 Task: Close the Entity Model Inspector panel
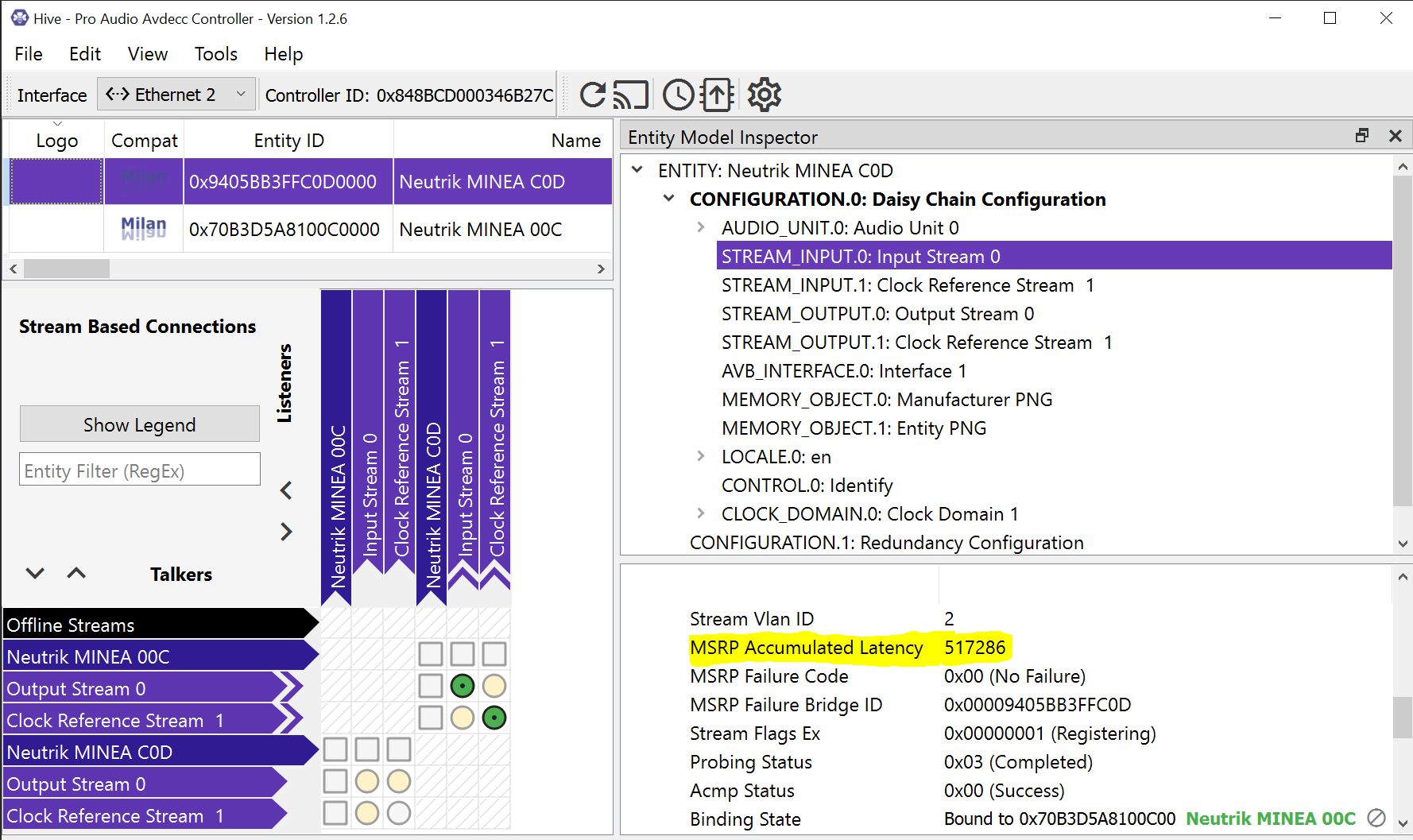coord(1395,136)
